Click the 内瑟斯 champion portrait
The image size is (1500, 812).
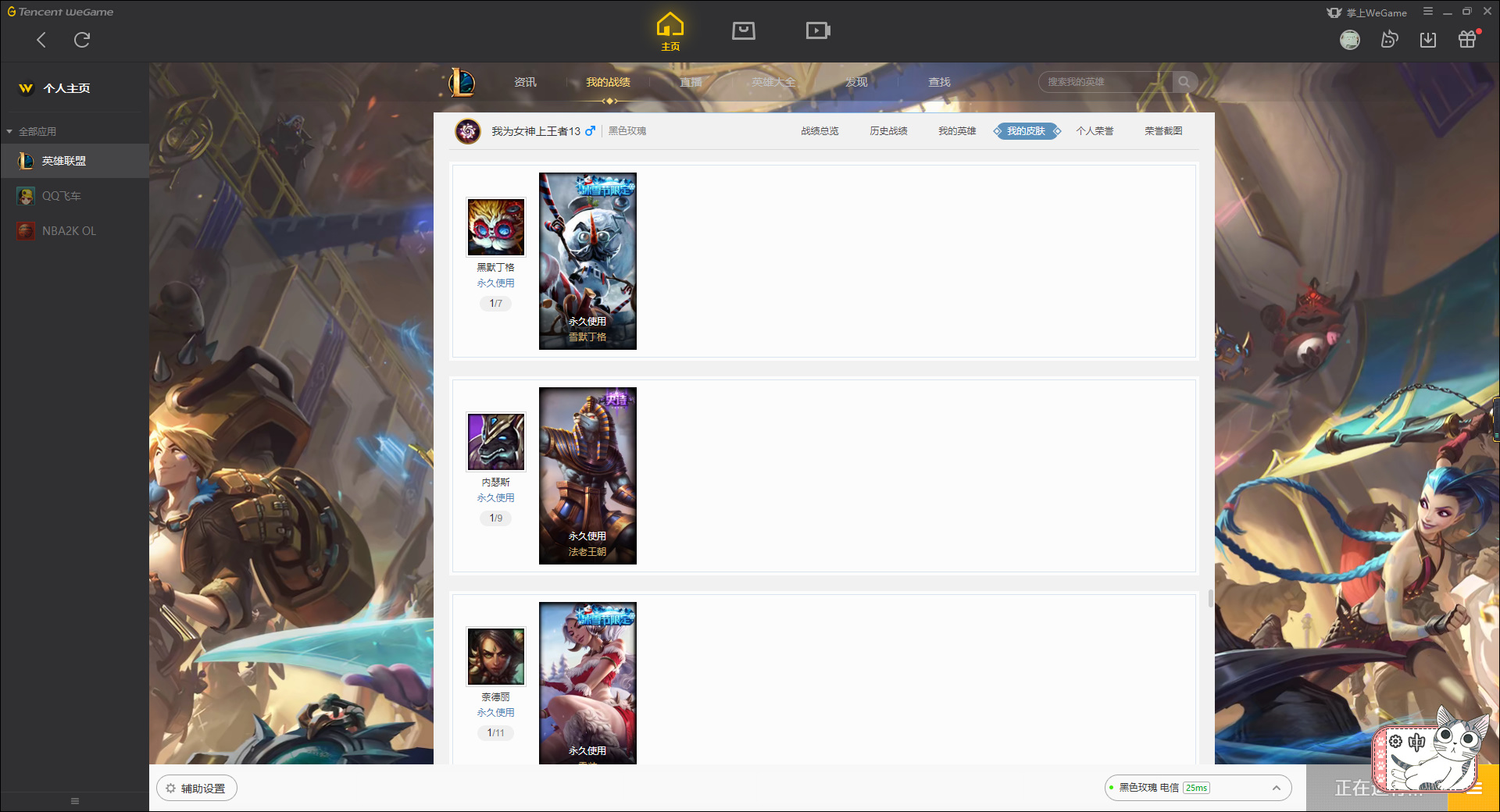coord(496,442)
